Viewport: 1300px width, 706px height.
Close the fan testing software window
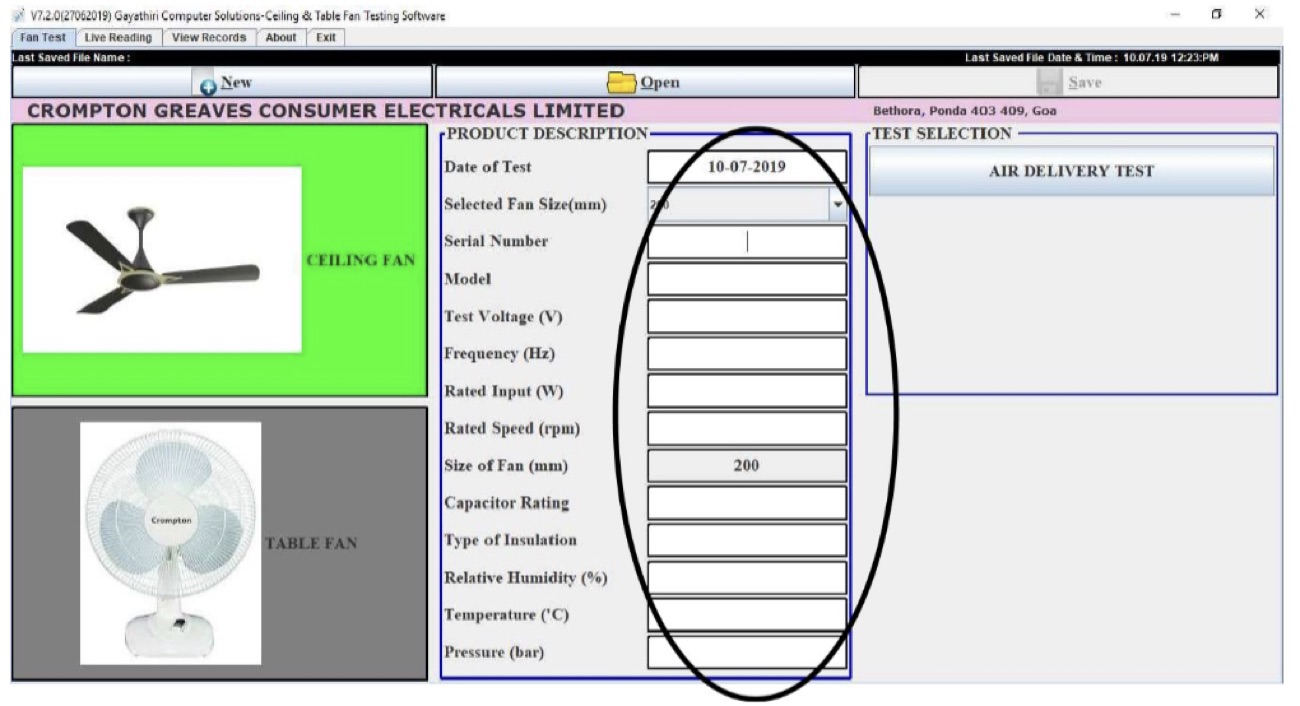point(1260,14)
